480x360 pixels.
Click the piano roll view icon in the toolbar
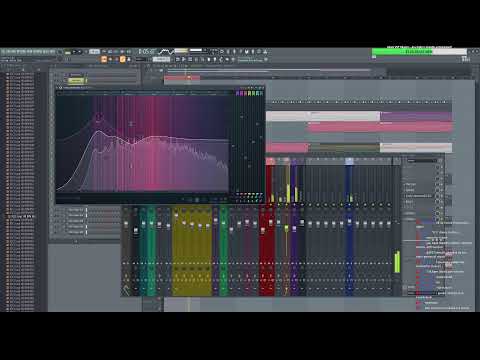pyautogui.click(x=184, y=60)
